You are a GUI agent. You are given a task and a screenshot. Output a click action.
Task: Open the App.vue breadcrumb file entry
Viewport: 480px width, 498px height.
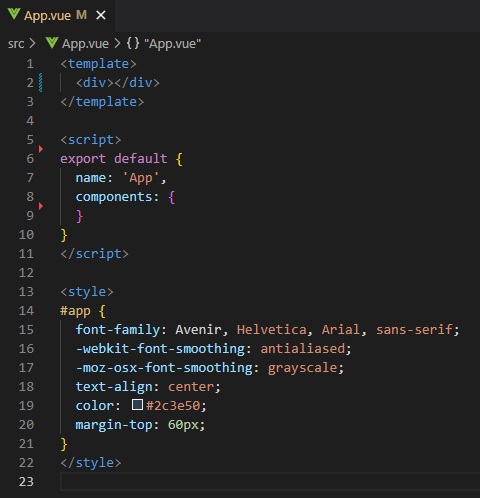(x=85, y=44)
